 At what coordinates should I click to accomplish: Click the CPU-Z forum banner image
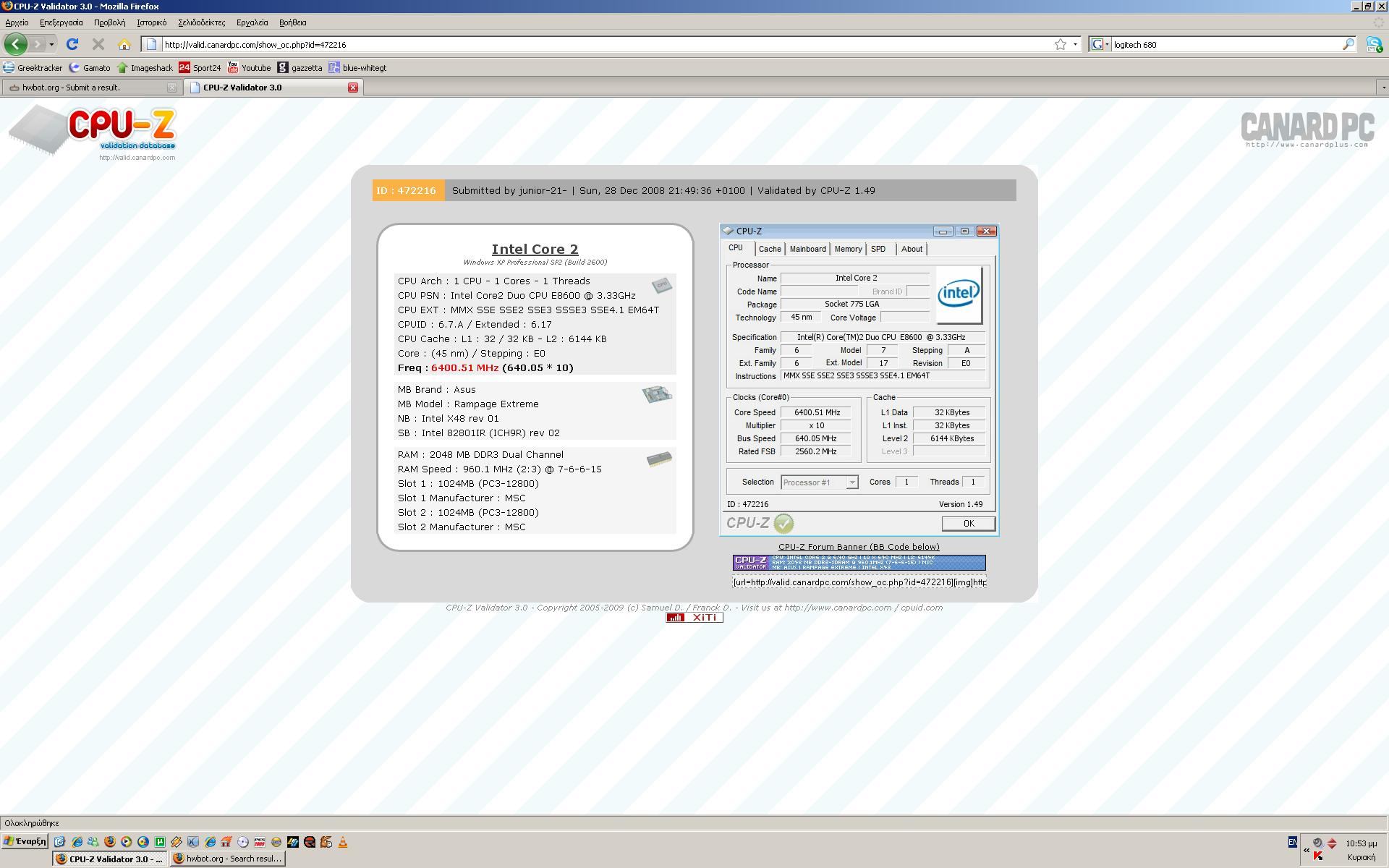[x=859, y=563]
